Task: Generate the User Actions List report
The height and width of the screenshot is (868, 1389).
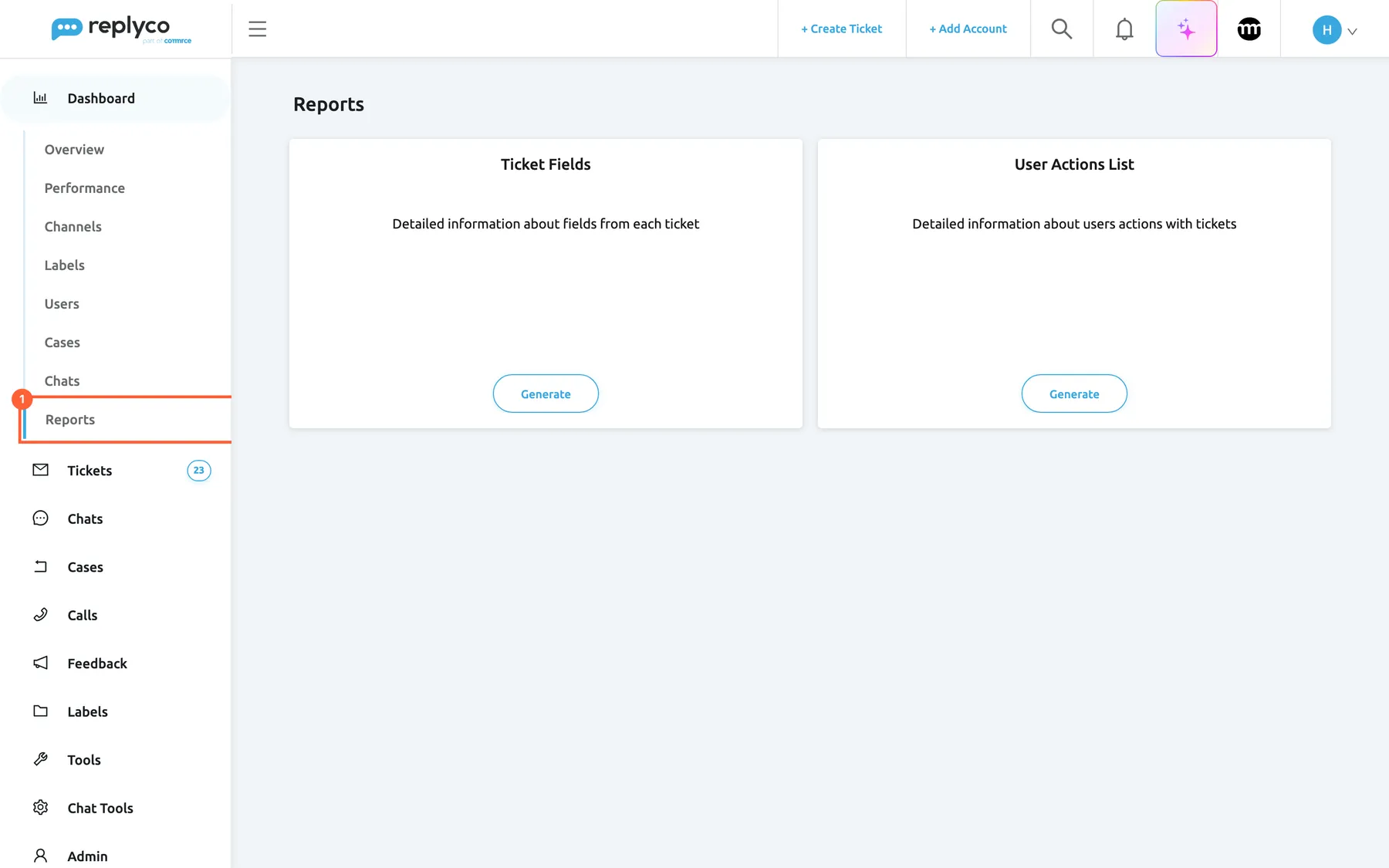Action: click(x=1074, y=393)
